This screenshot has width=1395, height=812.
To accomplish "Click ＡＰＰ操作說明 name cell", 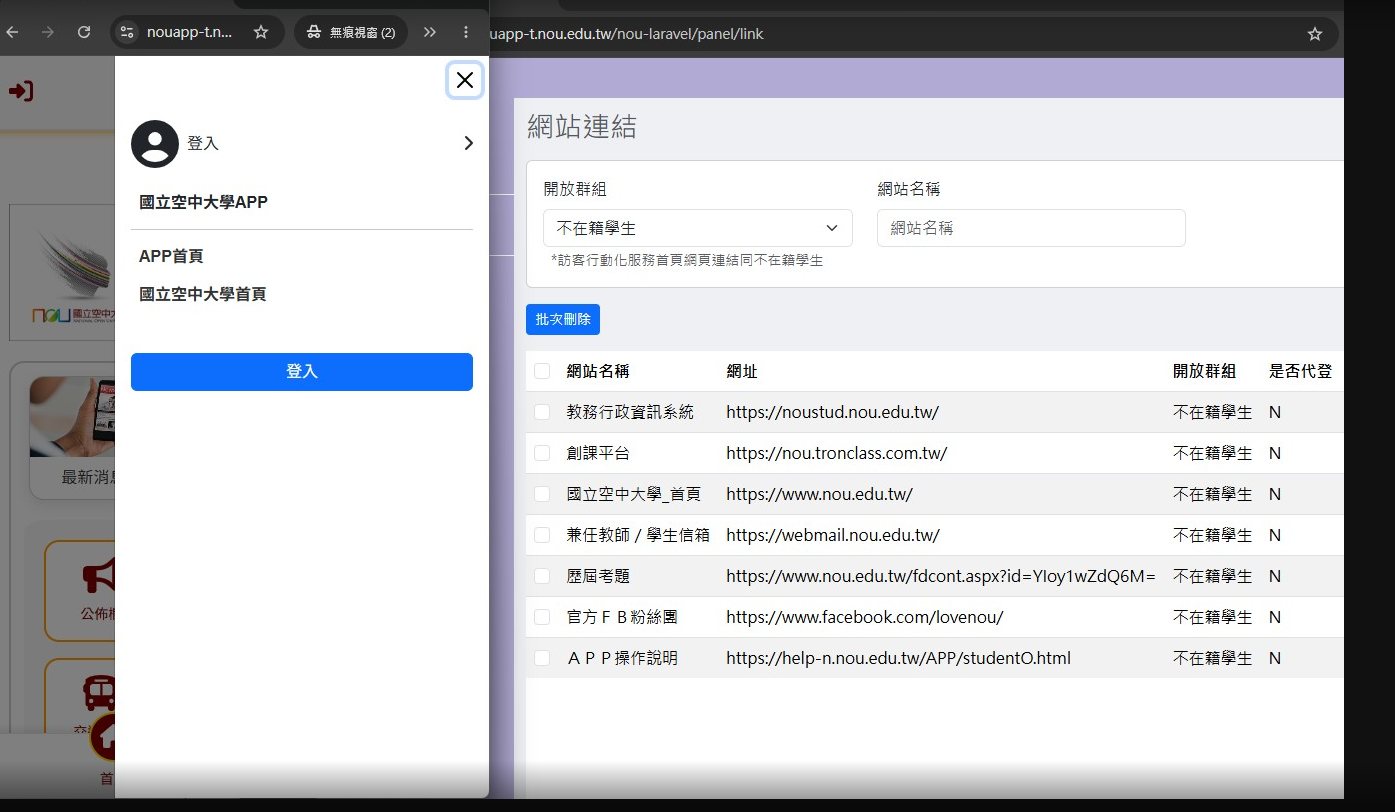I will tap(622, 658).
